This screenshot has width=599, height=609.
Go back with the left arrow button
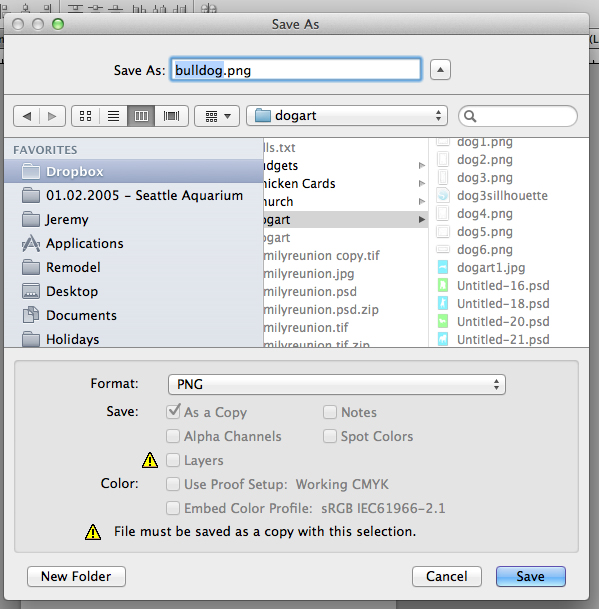tap(26, 116)
